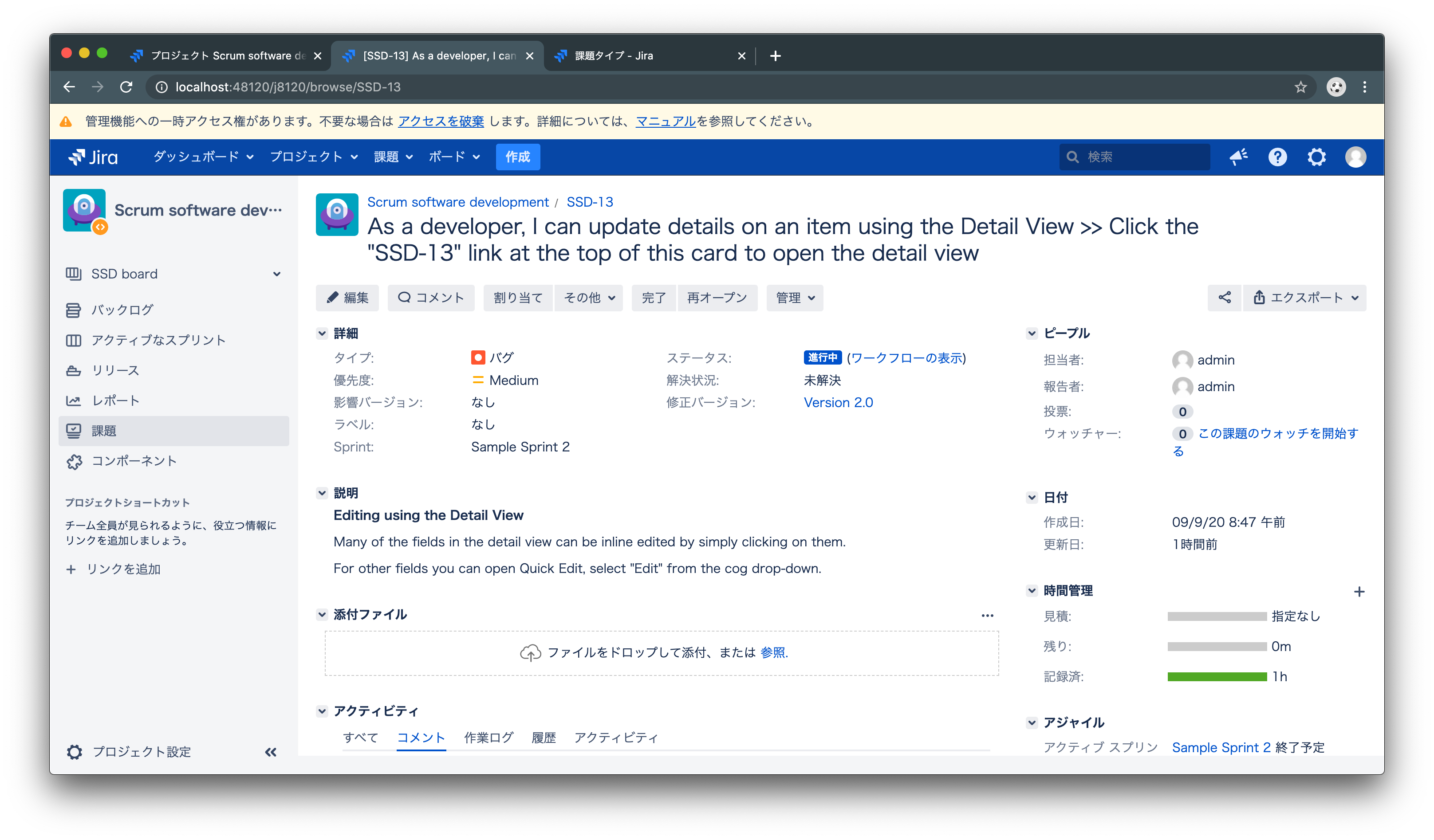Switch to the 履歴 activity tab
This screenshot has width=1434, height=840.
click(544, 738)
